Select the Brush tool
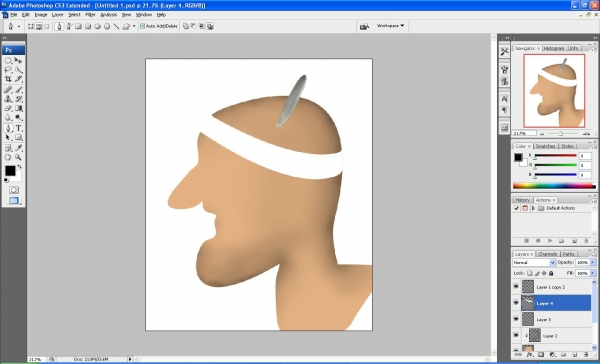The image size is (600, 364). click(18, 90)
